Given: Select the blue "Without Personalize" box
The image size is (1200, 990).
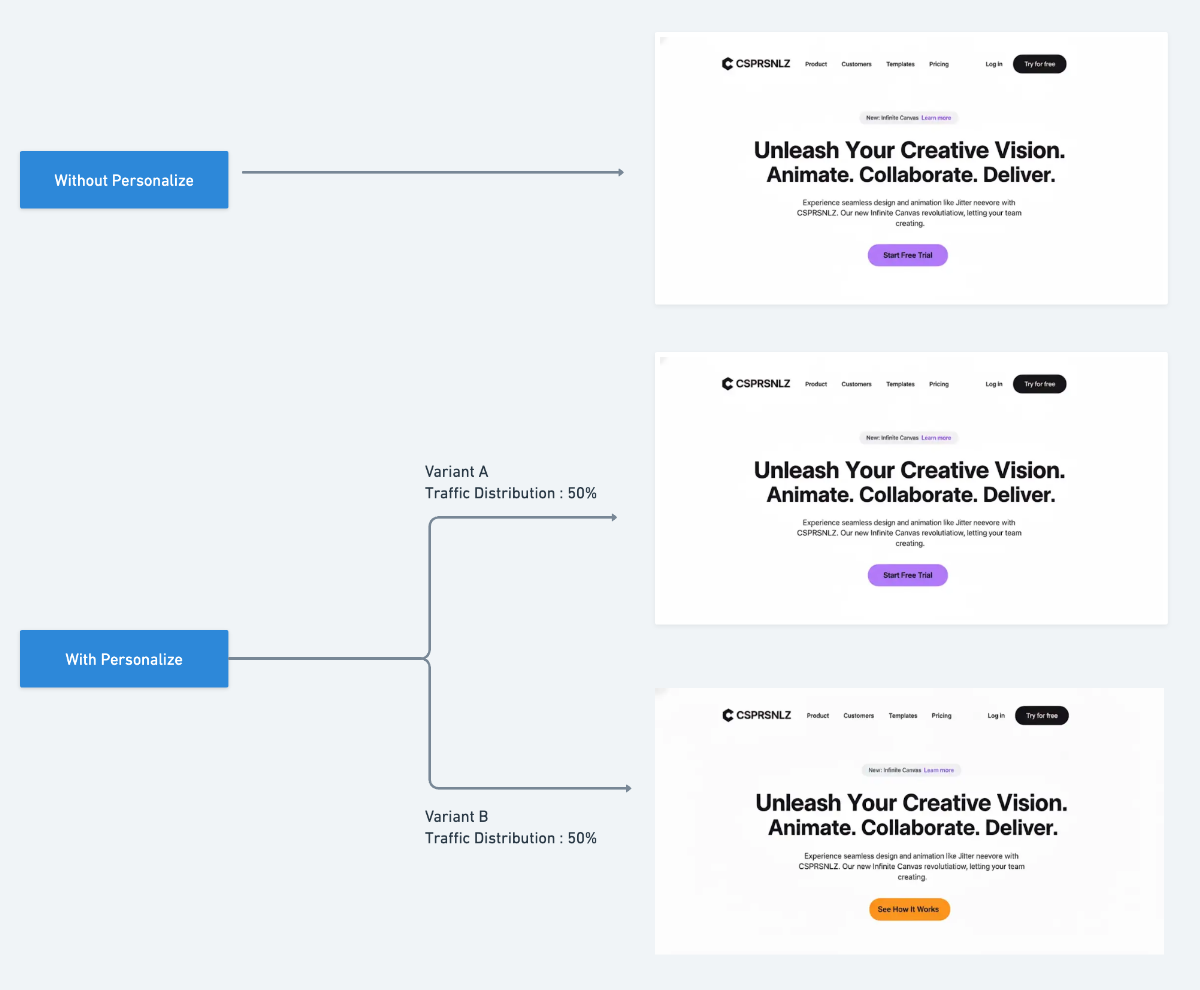Looking at the screenshot, I should [x=124, y=180].
